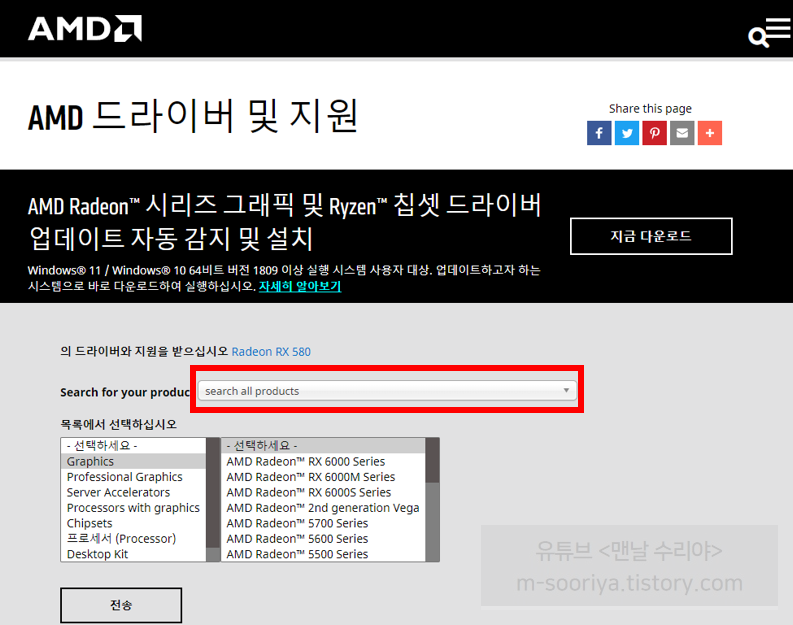Choose AMD Radeon 5600 Series

point(324,539)
